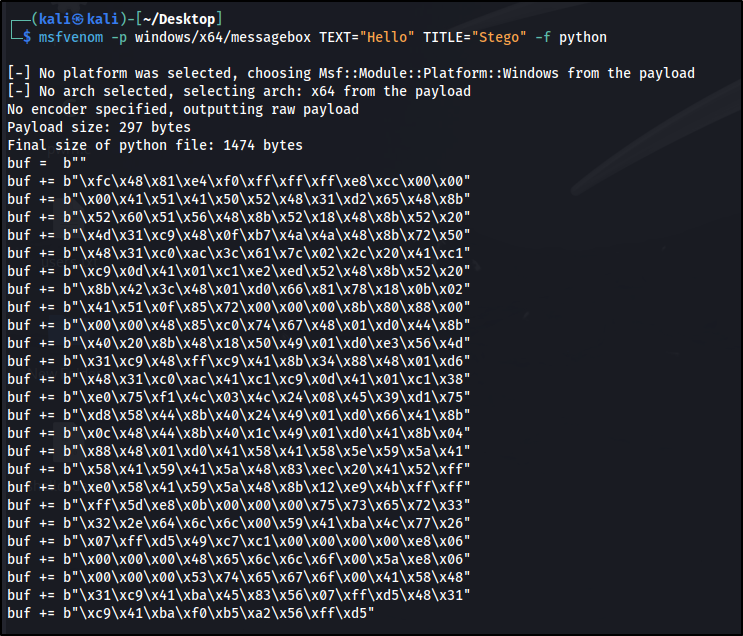Click the -f flag in command
The width and height of the screenshot is (743, 636).
pos(543,37)
